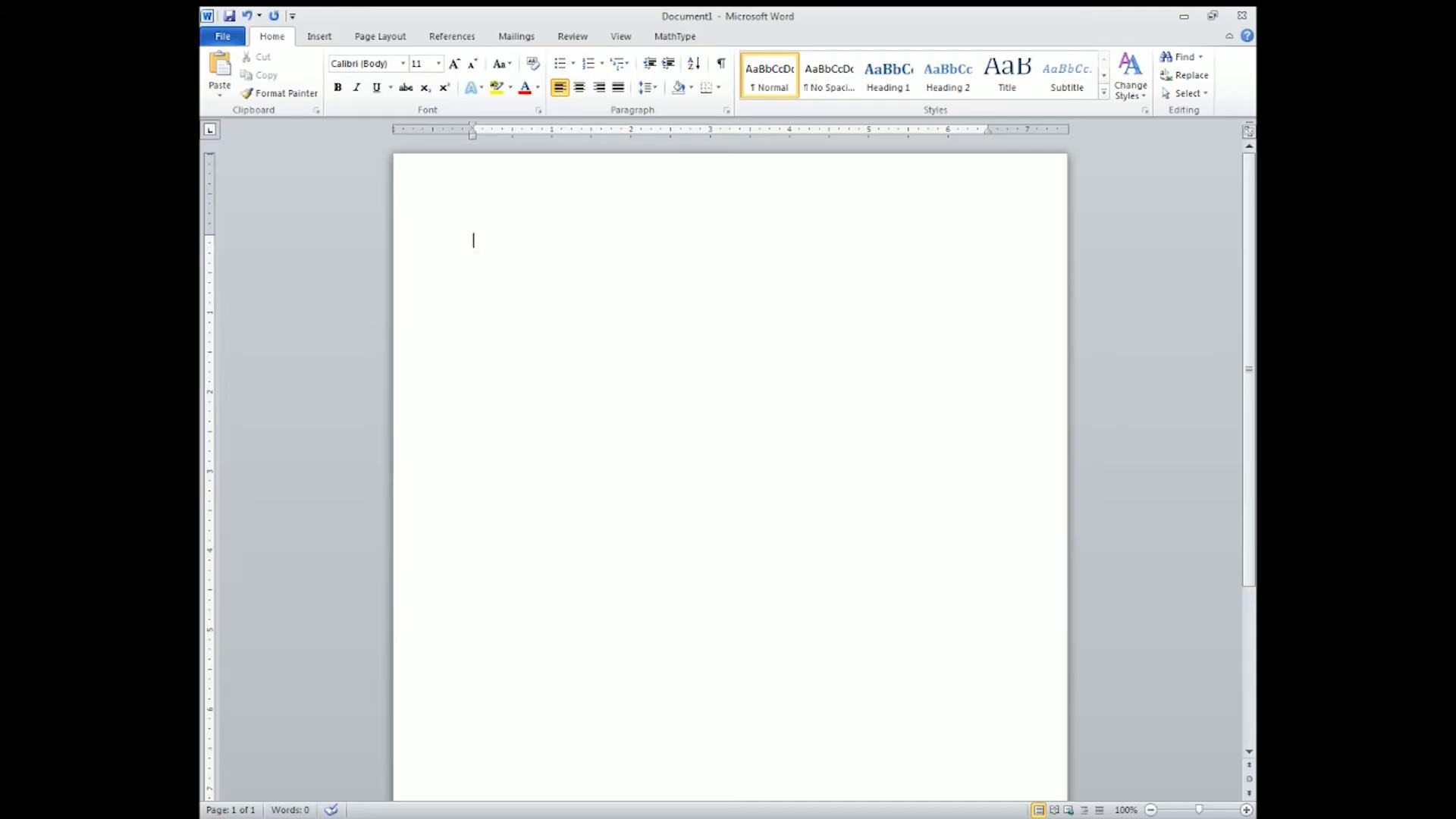This screenshot has height=819, width=1456.
Task: Click the Sort A-Z icon
Action: pyautogui.click(x=693, y=64)
